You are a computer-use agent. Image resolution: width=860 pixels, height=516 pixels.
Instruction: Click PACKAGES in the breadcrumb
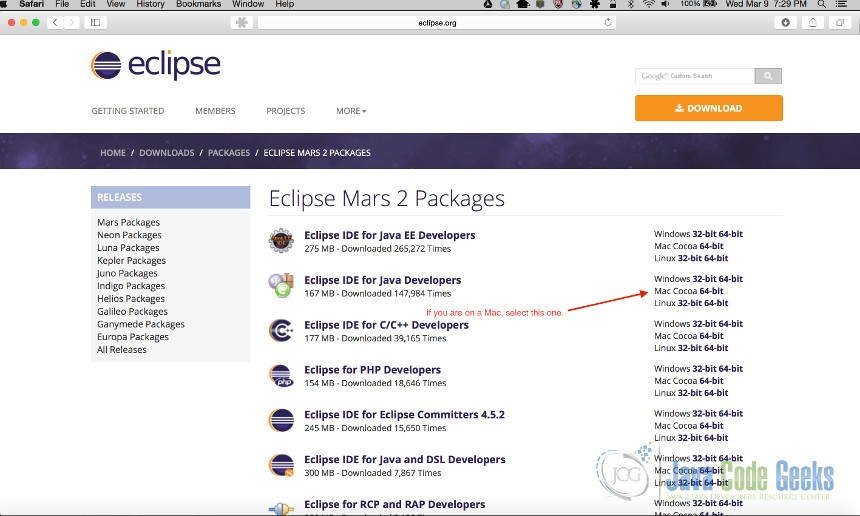(229, 152)
